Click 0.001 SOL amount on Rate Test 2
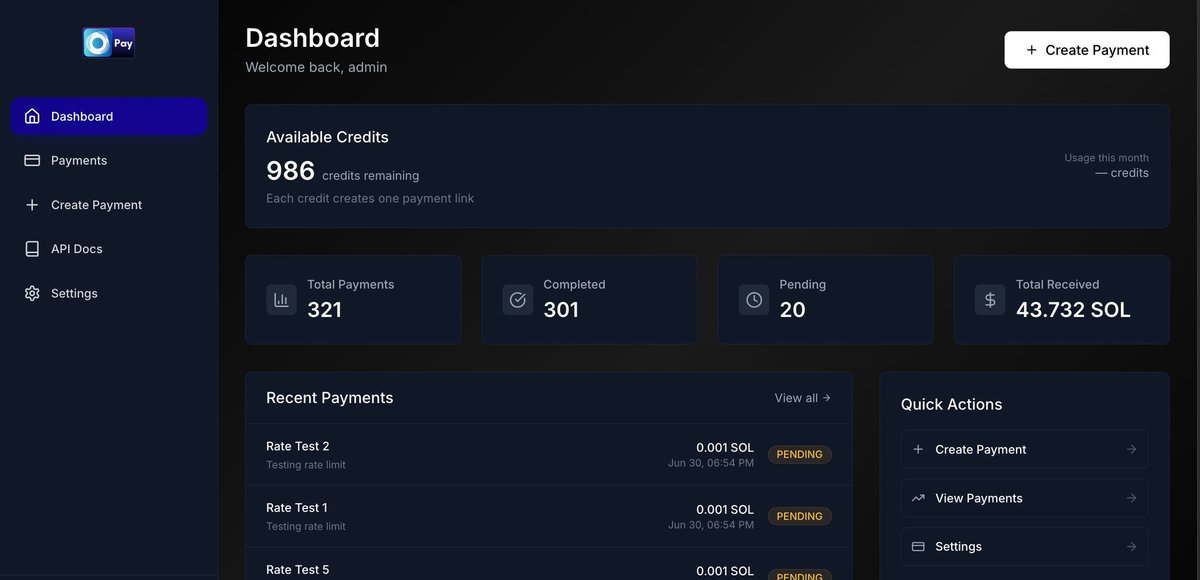The width and height of the screenshot is (1200, 580). point(725,447)
